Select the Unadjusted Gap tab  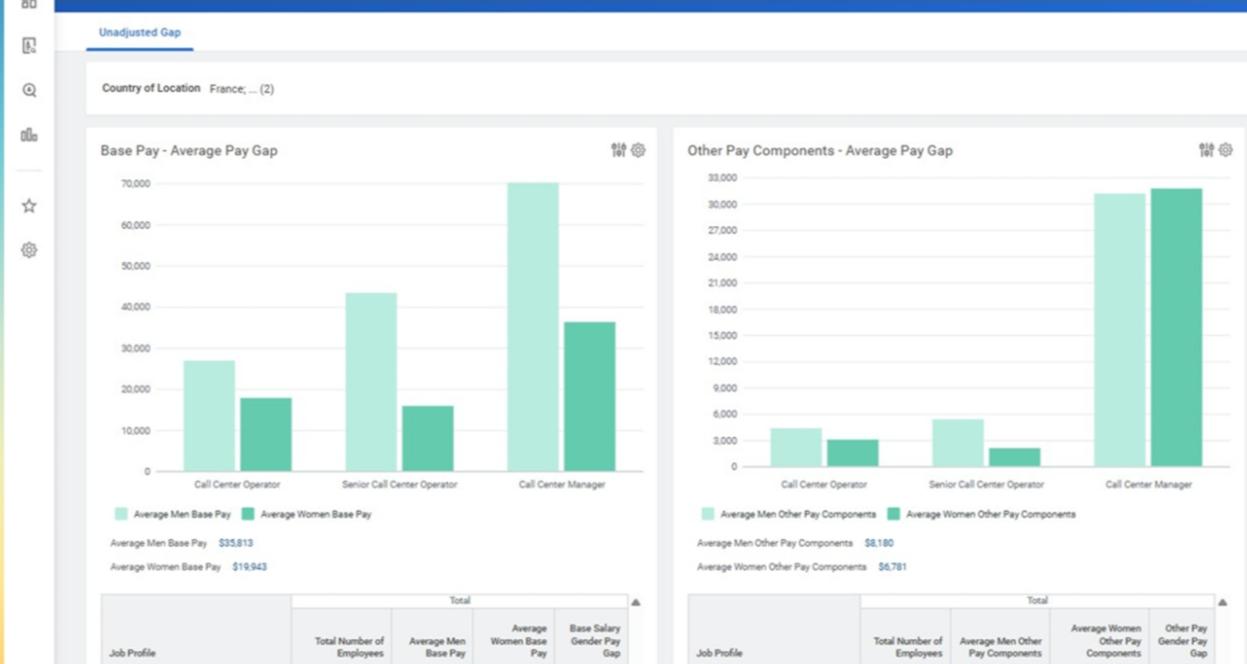pos(140,33)
